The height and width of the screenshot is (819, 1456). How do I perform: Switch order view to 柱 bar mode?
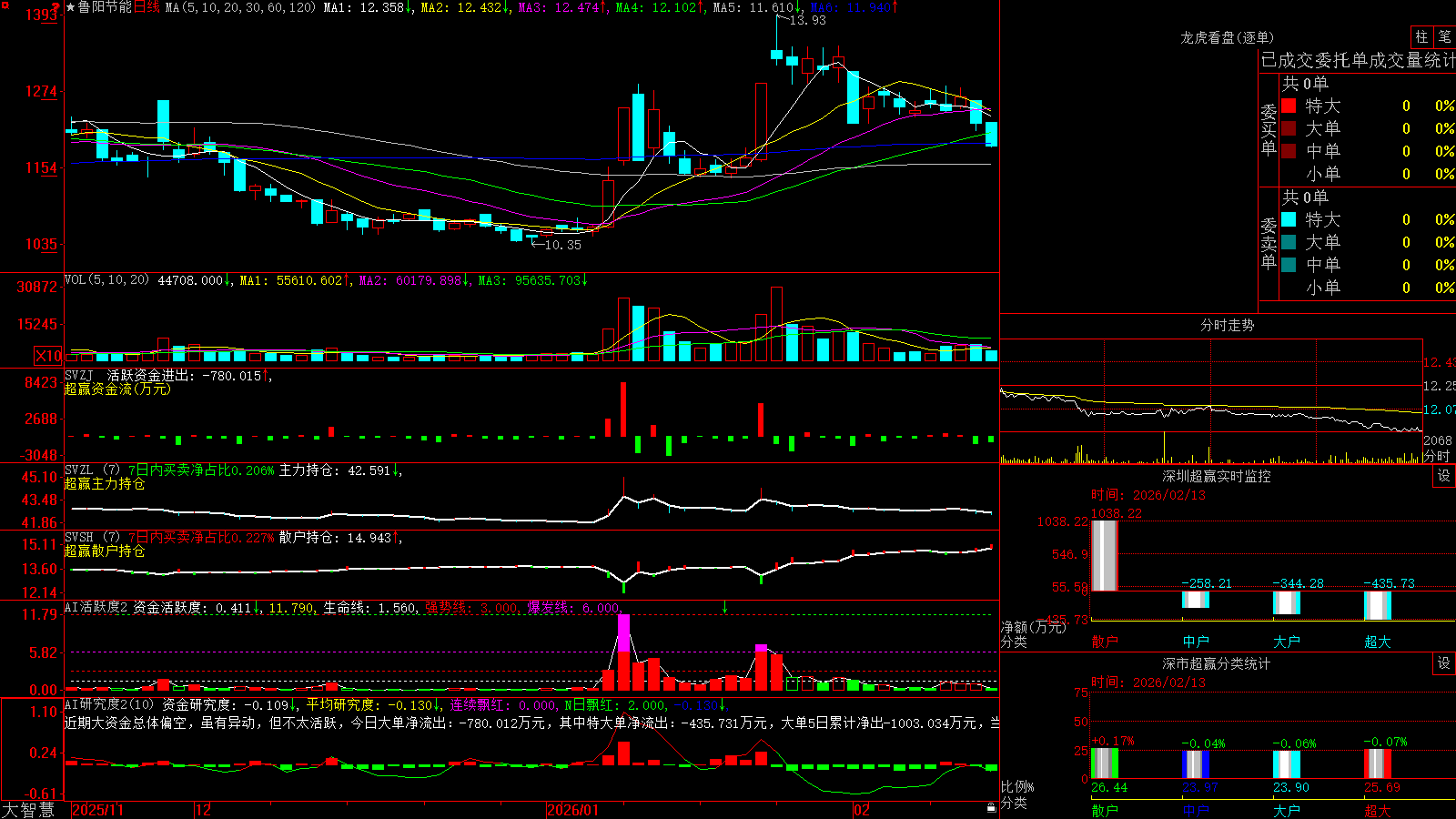tap(1421, 36)
